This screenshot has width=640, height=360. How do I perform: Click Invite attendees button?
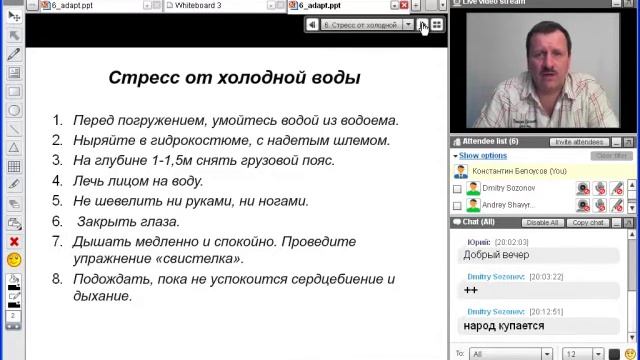click(x=579, y=142)
